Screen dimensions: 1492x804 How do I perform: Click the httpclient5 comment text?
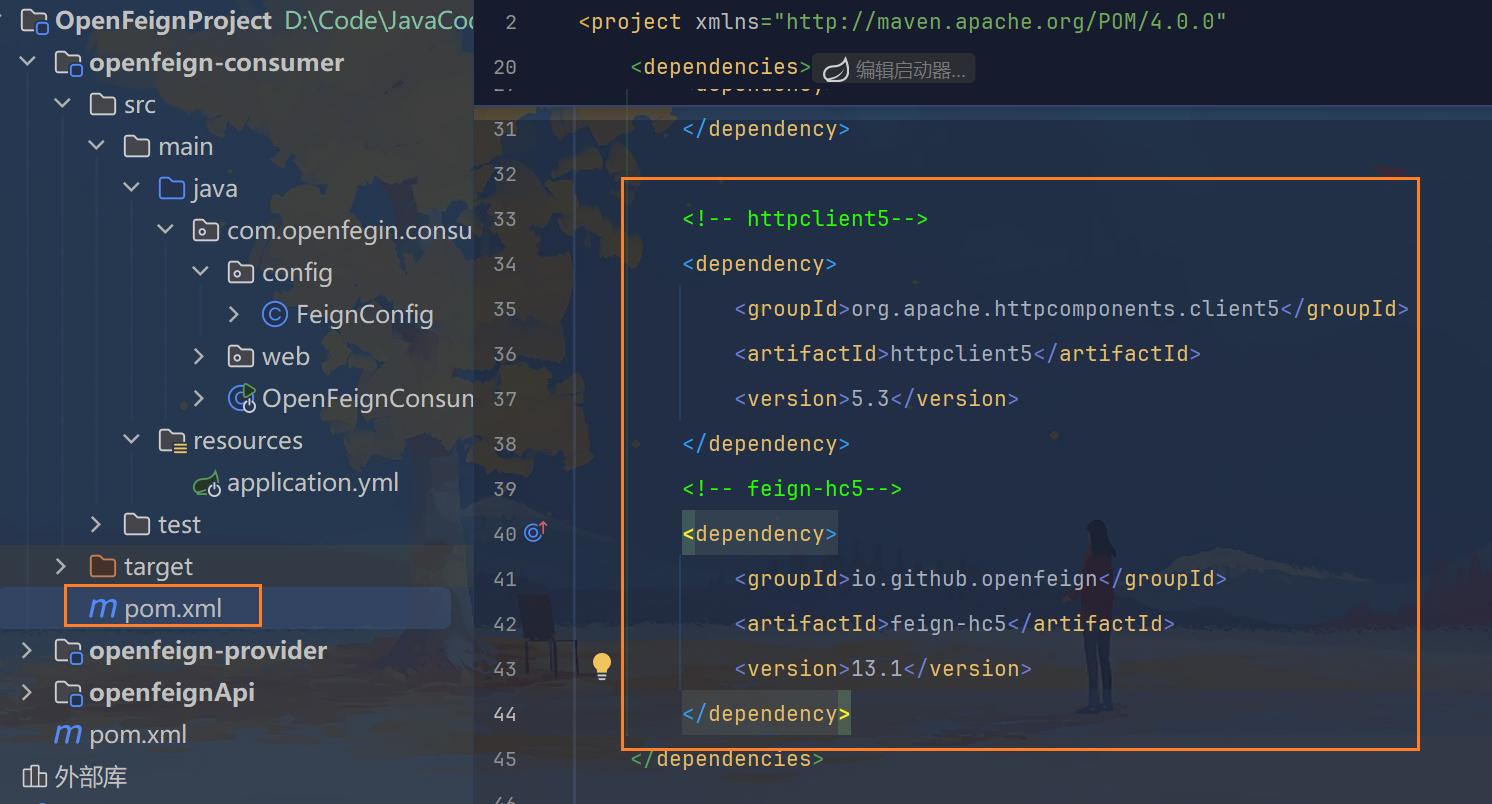(x=806, y=219)
